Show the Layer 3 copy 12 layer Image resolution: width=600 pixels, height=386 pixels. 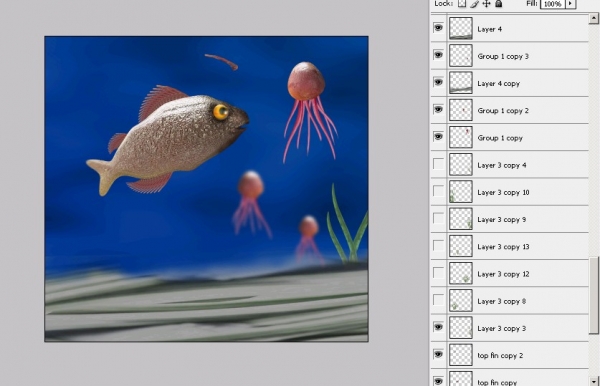(438, 273)
